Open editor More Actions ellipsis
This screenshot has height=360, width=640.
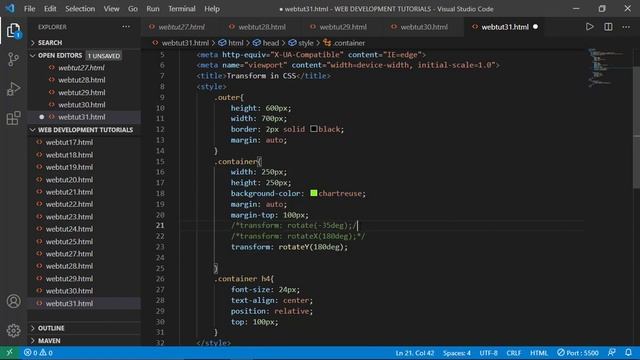pyautogui.click(x=626, y=27)
